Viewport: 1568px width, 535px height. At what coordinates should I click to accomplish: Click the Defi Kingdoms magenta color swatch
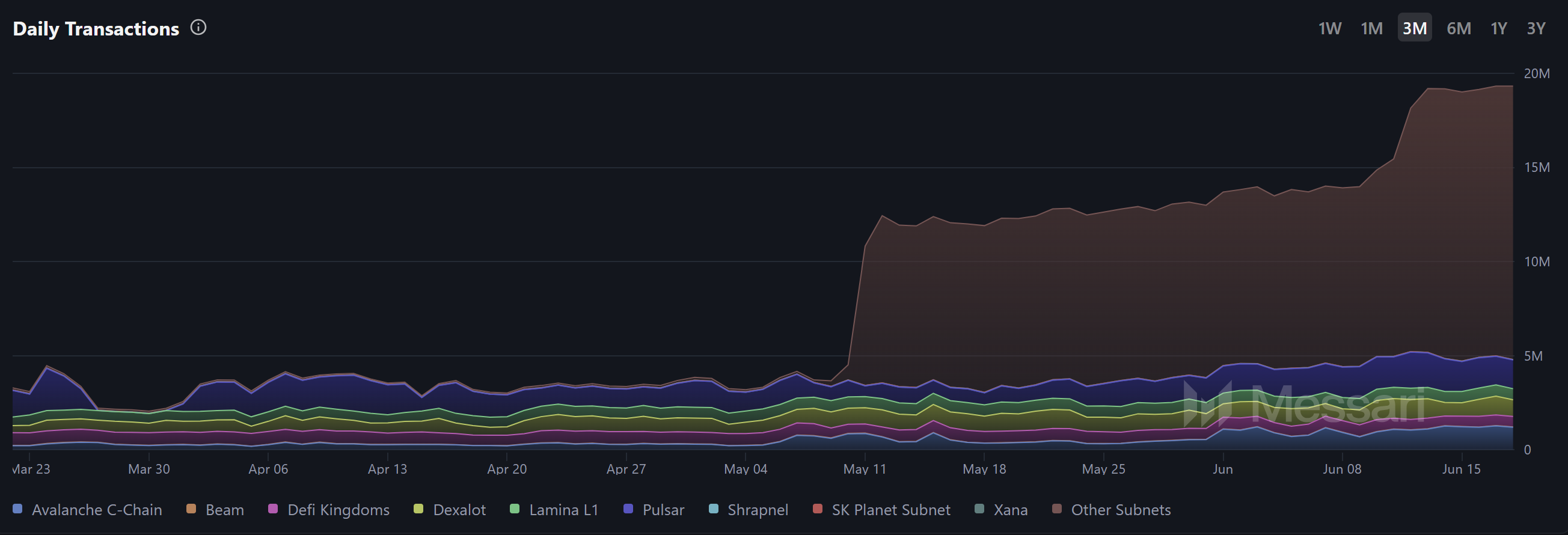274,508
